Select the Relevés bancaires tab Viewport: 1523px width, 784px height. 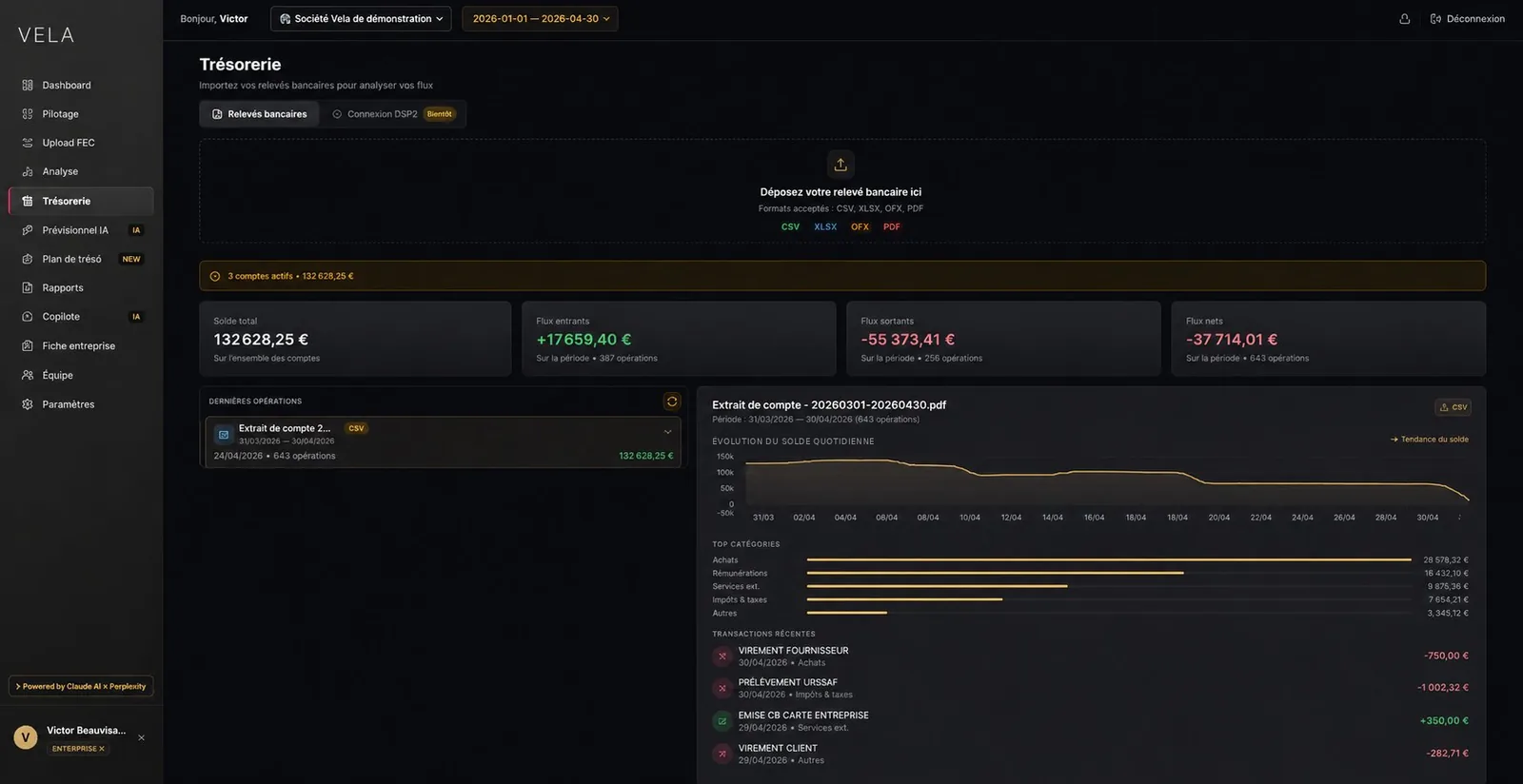(260, 114)
